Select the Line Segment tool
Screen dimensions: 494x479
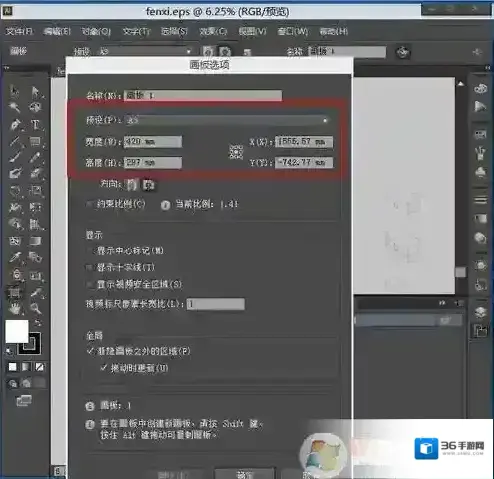click(15, 141)
